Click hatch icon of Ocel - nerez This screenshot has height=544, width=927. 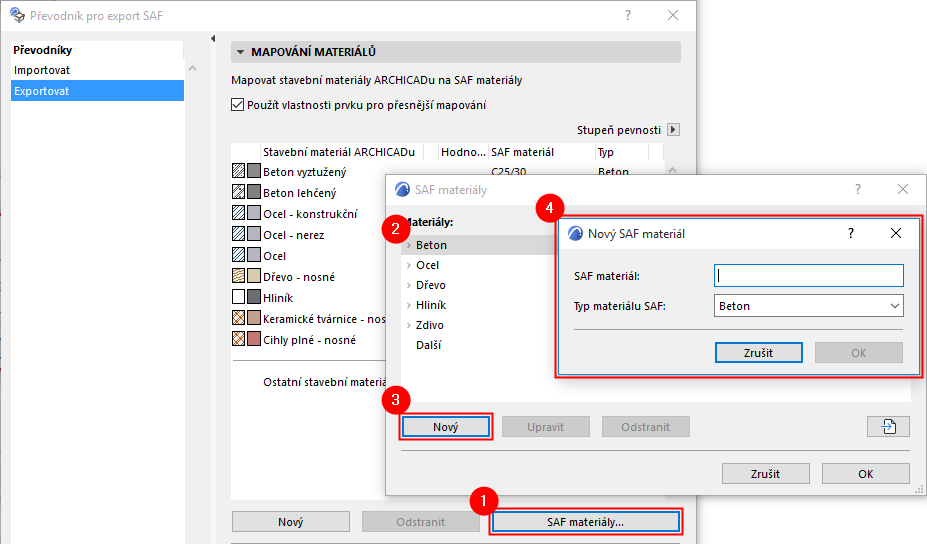click(238, 234)
